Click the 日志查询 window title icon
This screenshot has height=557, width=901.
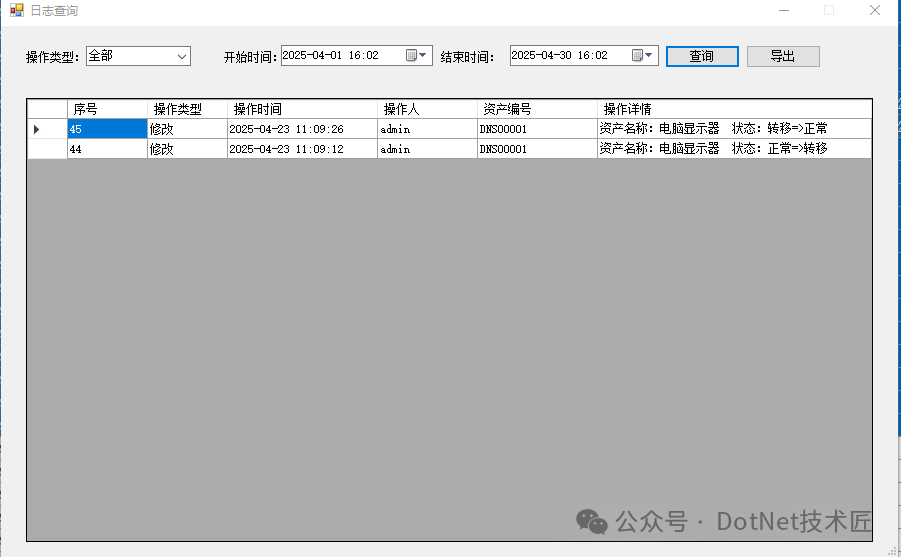[x=16, y=10]
